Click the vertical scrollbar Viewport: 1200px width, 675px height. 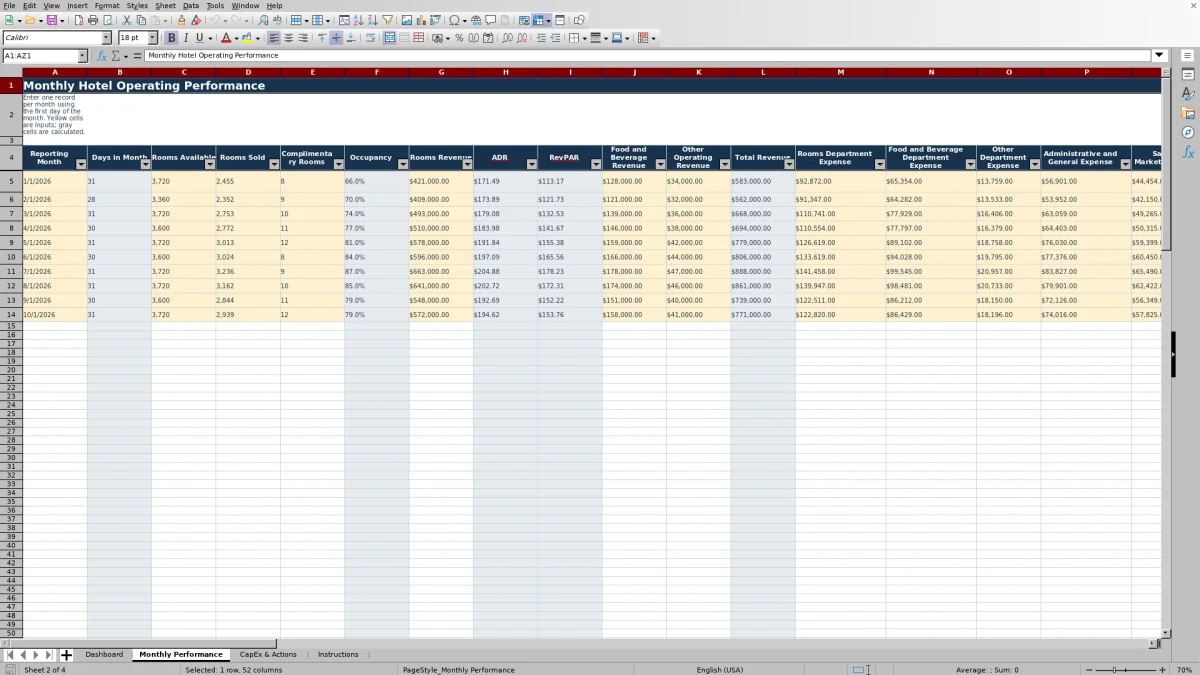pos(1165,354)
